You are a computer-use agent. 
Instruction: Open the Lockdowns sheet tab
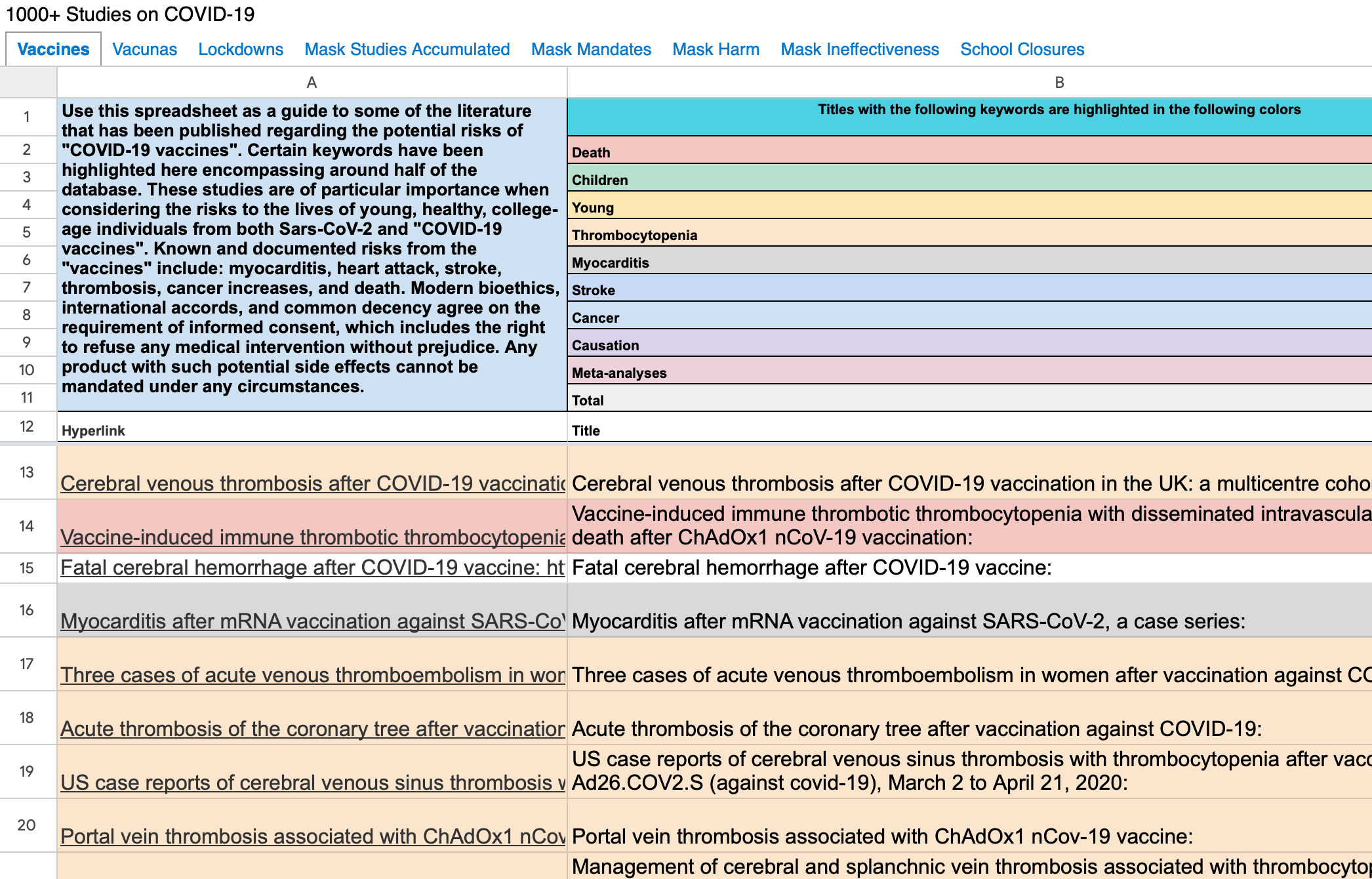[x=241, y=49]
